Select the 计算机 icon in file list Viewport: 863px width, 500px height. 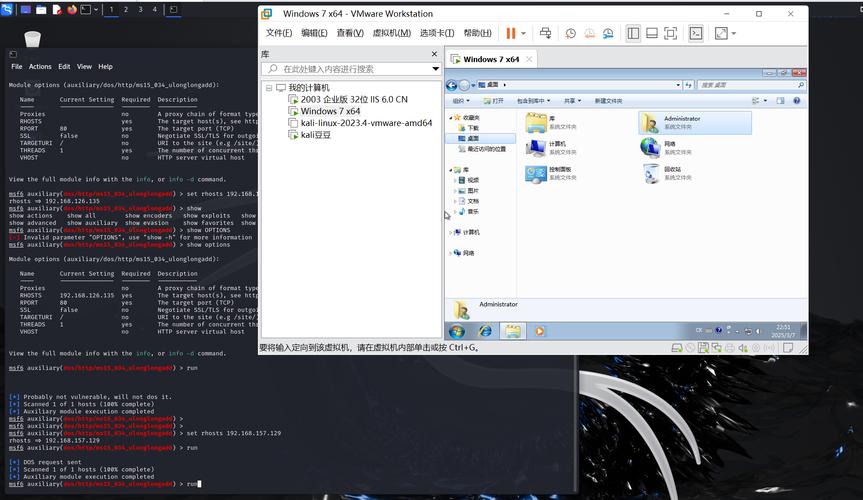(536, 148)
